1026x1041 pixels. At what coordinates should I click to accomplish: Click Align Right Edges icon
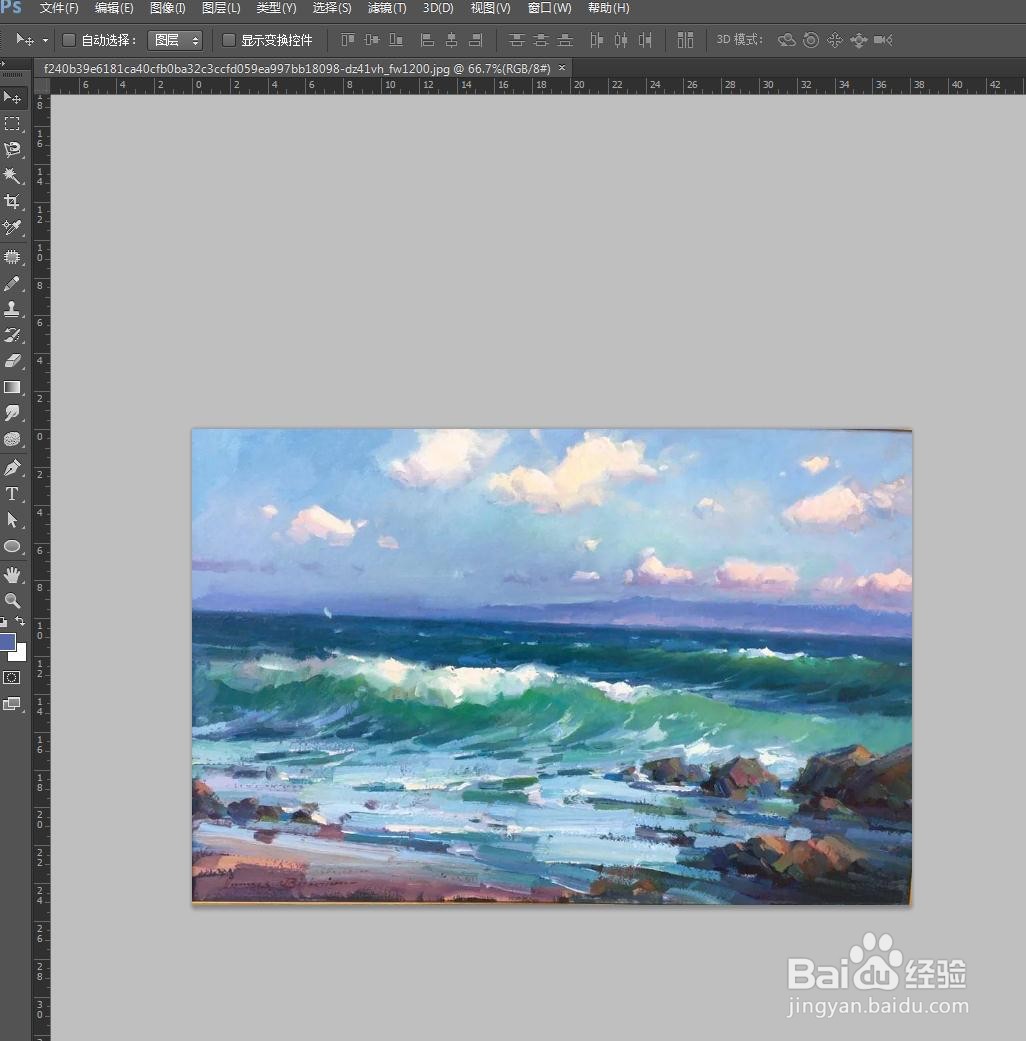(475, 40)
